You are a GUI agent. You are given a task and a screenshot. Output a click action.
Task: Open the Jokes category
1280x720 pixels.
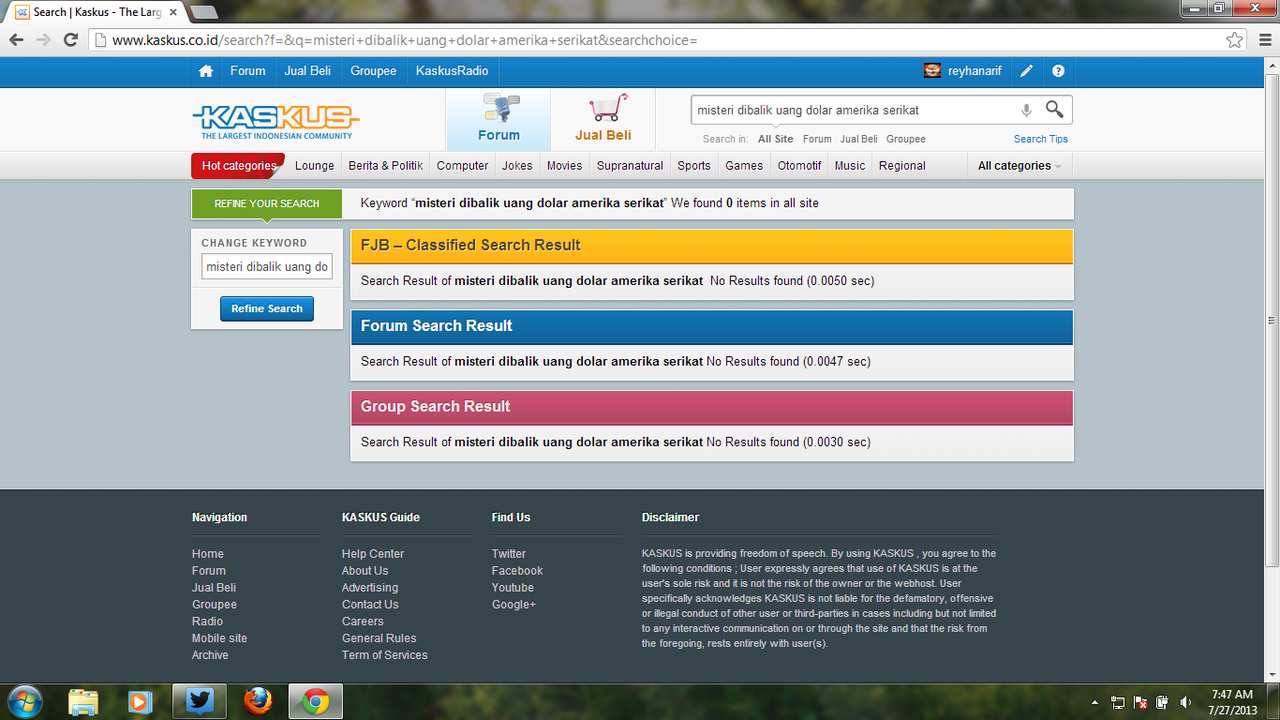(517, 166)
